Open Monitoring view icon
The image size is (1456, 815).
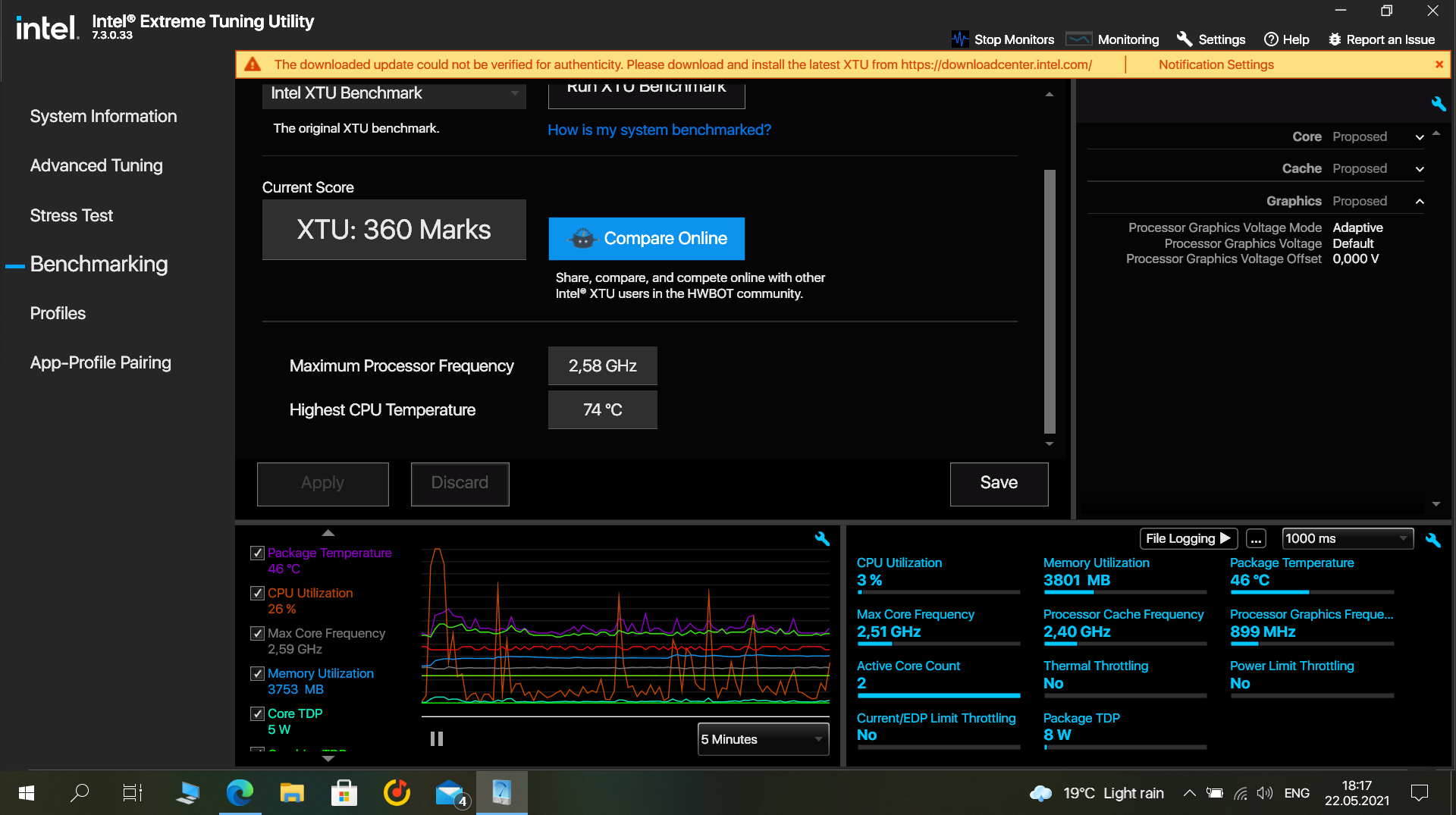(1078, 39)
